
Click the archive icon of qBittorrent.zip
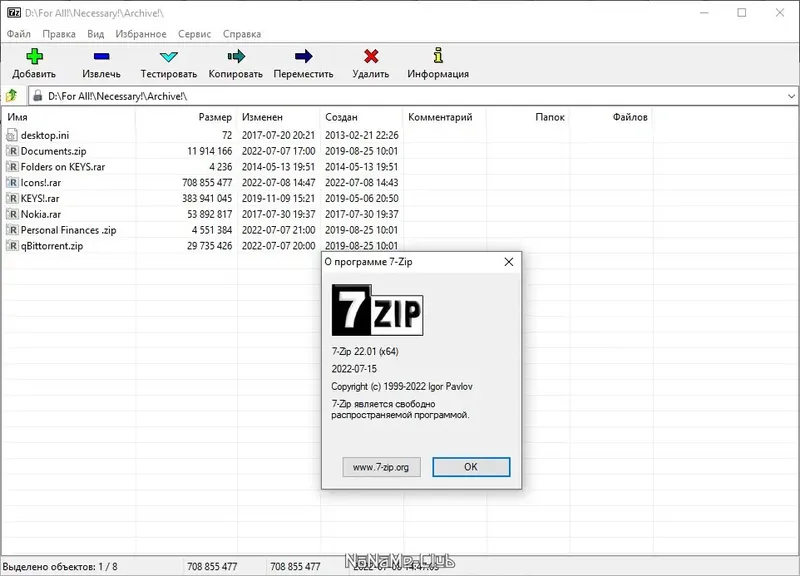point(12,246)
